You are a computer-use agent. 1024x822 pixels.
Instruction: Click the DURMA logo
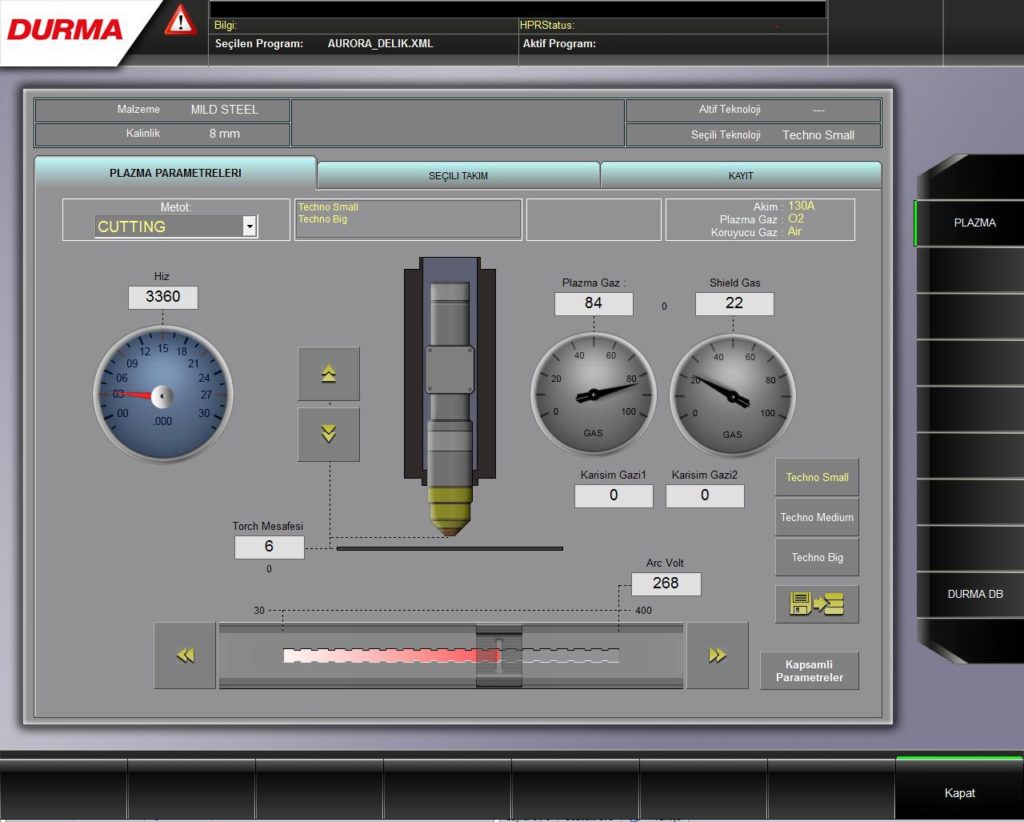tap(65, 29)
